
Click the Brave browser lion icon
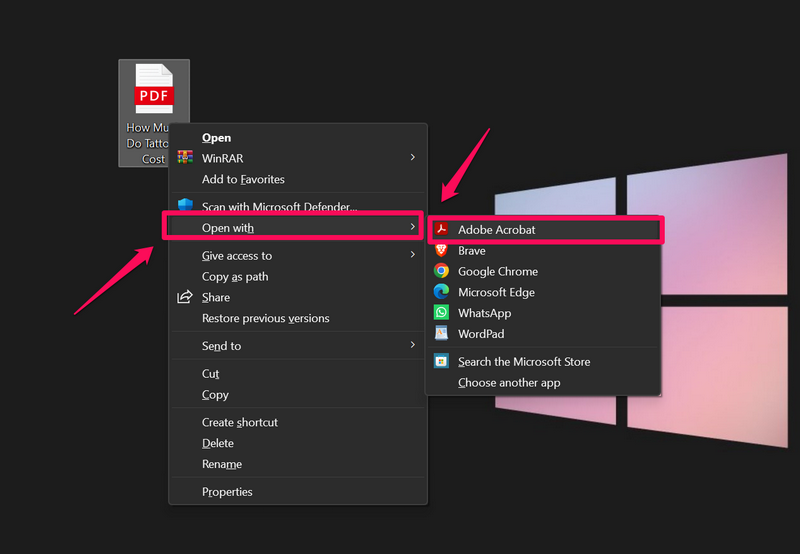pos(441,251)
